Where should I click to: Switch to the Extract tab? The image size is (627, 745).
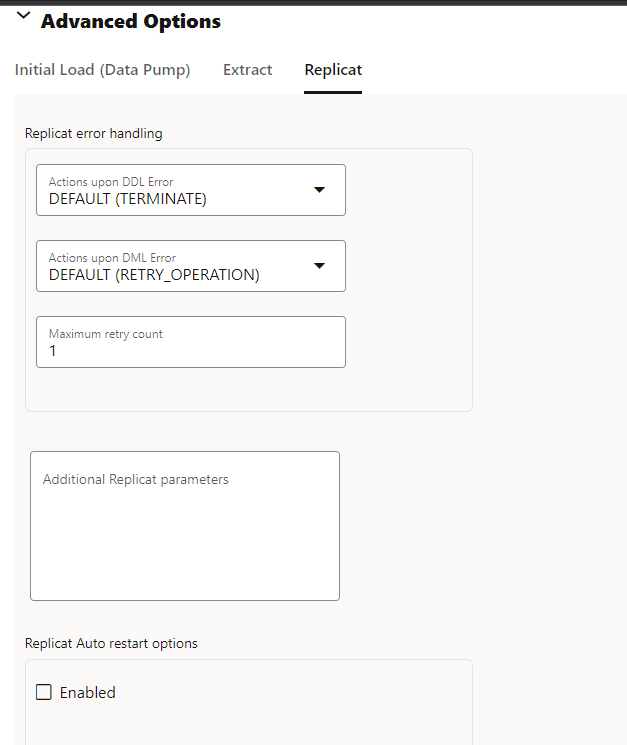click(247, 70)
